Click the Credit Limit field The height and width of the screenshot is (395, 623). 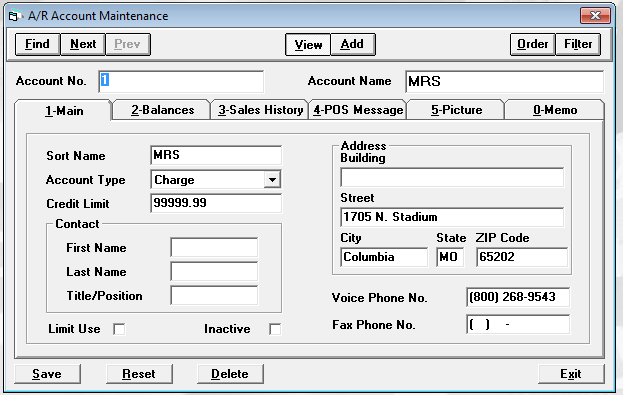click(216, 203)
